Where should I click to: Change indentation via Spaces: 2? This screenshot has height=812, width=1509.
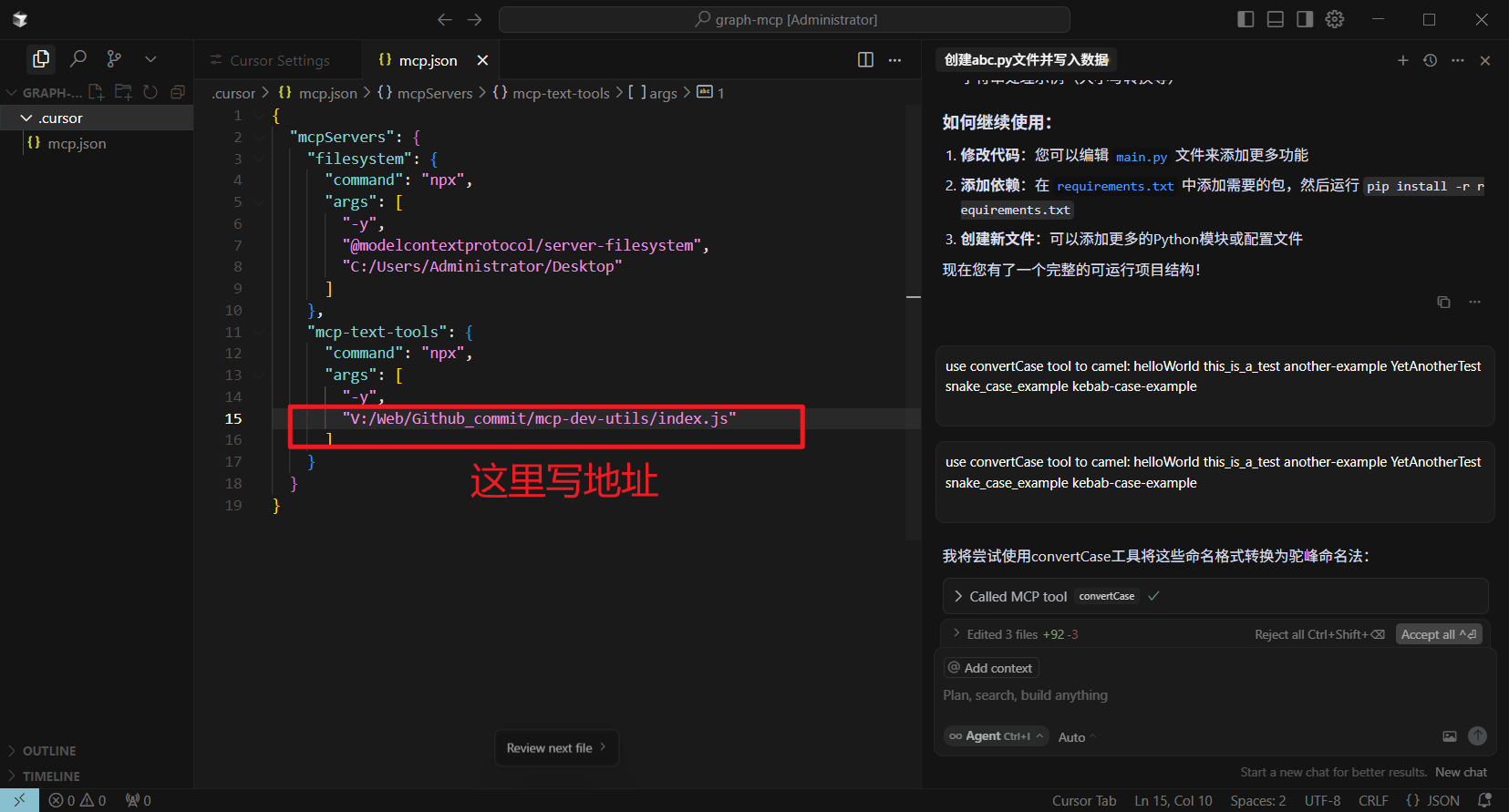1258,800
